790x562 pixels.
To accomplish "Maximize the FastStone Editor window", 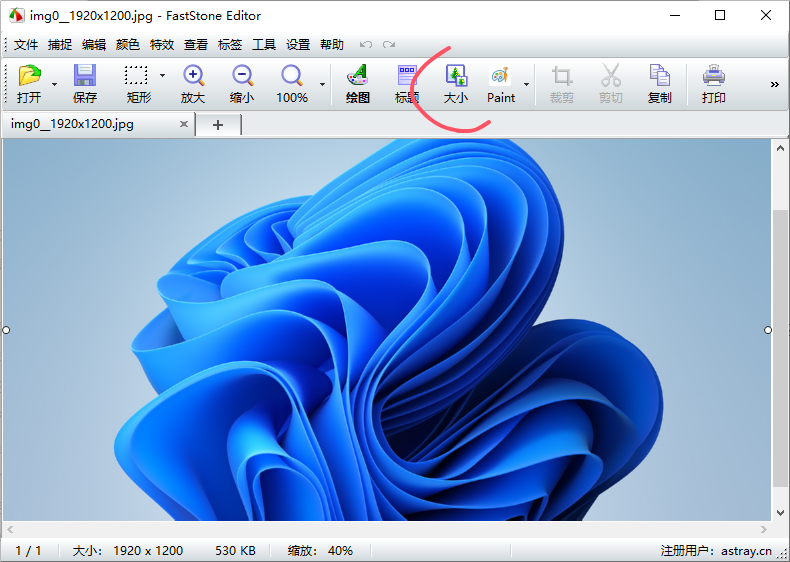I will [x=720, y=16].
